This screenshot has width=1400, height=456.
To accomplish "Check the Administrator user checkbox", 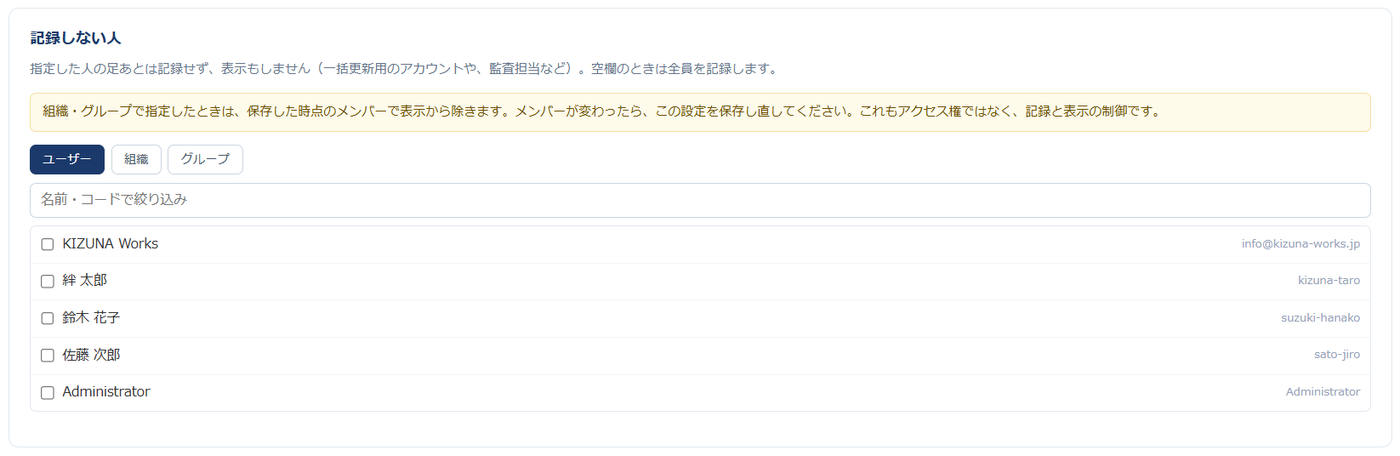I will pyautogui.click(x=47, y=392).
